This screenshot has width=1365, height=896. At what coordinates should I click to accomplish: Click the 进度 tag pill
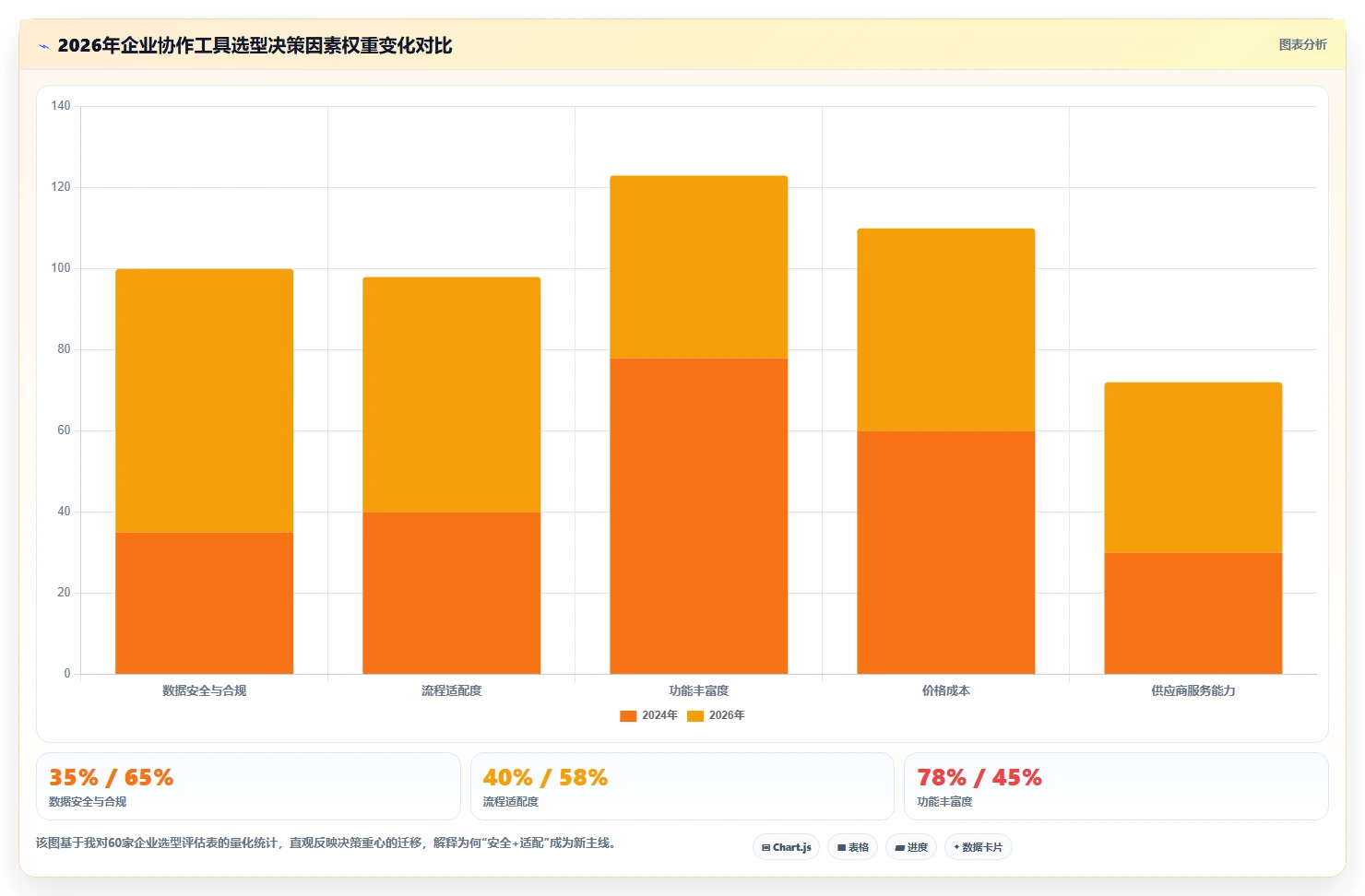(x=911, y=847)
